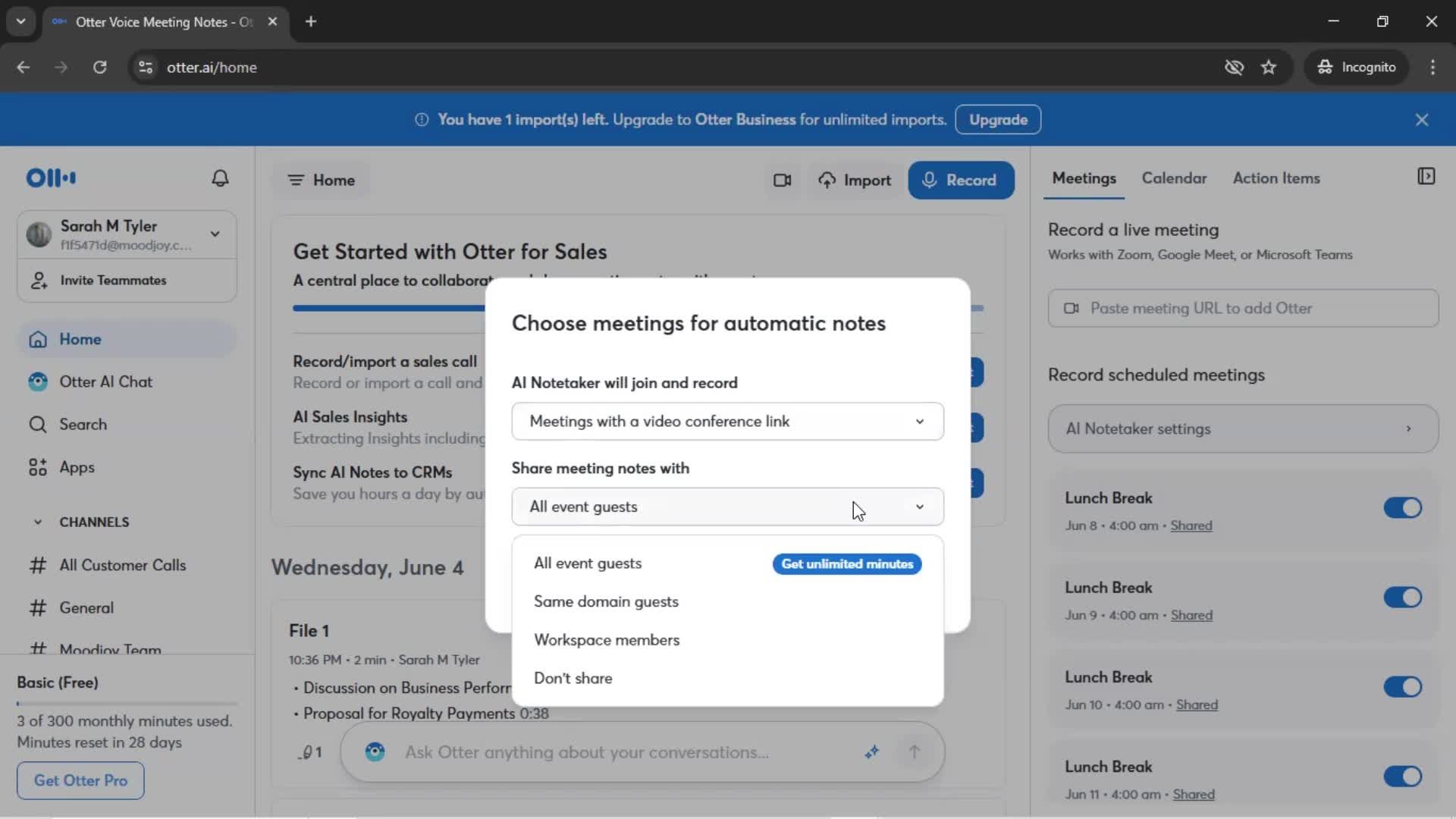The image size is (1456, 819).
Task: Click the hamburger icon next to Home
Action: [x=296, y=180]
